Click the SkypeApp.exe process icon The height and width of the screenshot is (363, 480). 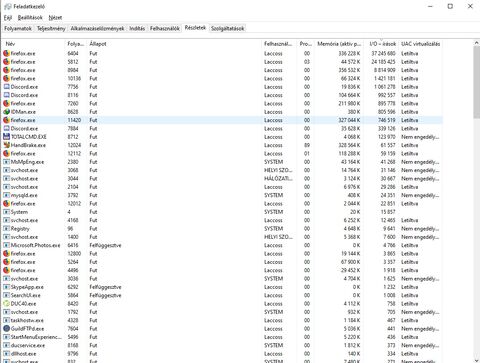pyautogui.click(x=6, y=287)
